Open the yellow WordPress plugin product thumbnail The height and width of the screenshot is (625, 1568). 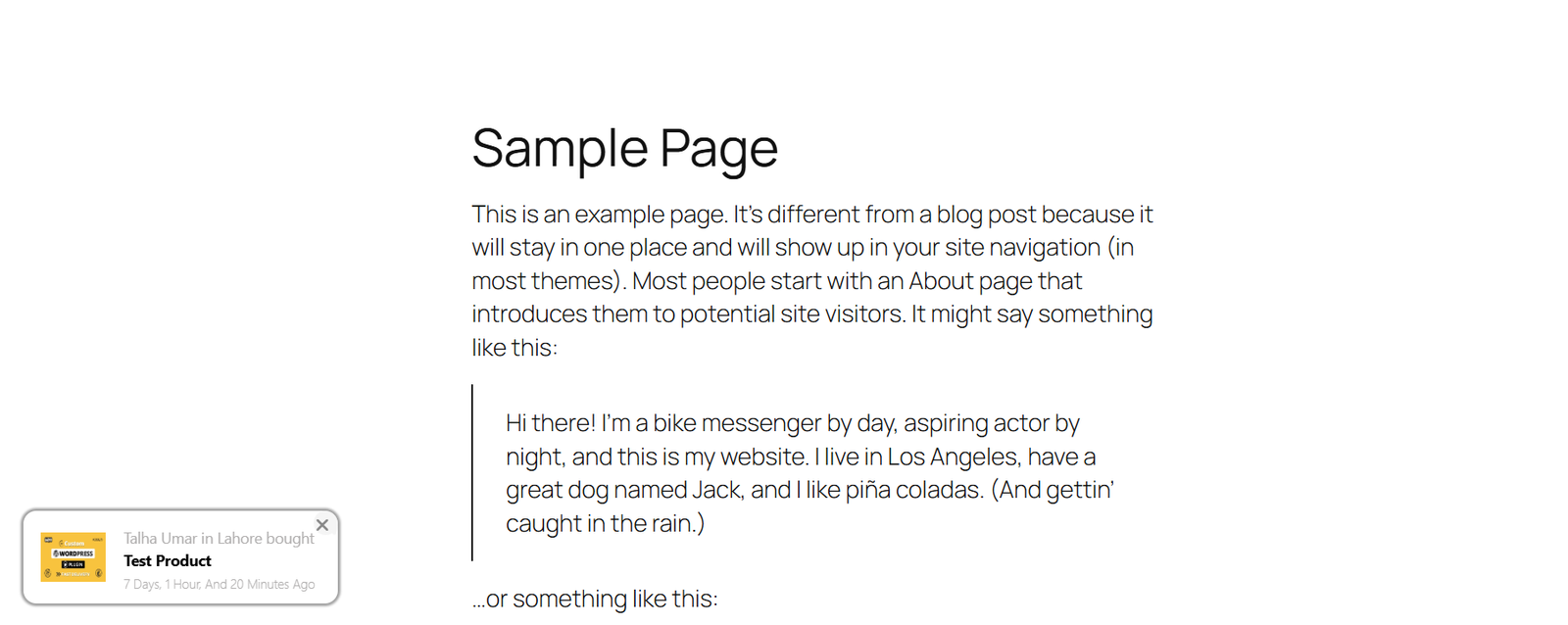[73, 557]
